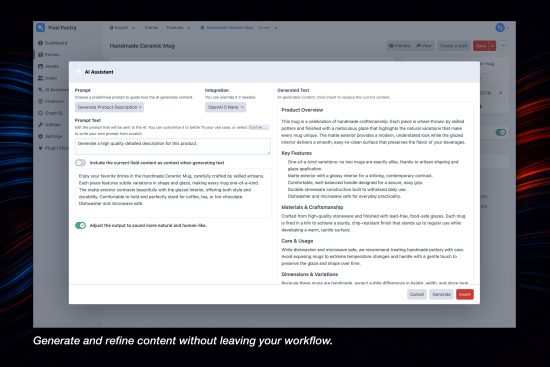The image size is (550, 367).
Task: Toggle including the current field content as context
Action: click(x=80, y=162)
